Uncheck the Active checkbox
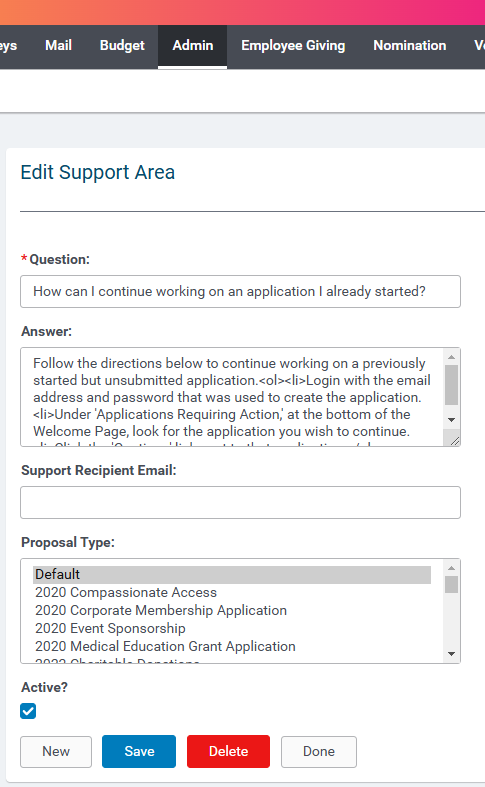Screen dimensions: 485x787 click(x=28, y=711)
